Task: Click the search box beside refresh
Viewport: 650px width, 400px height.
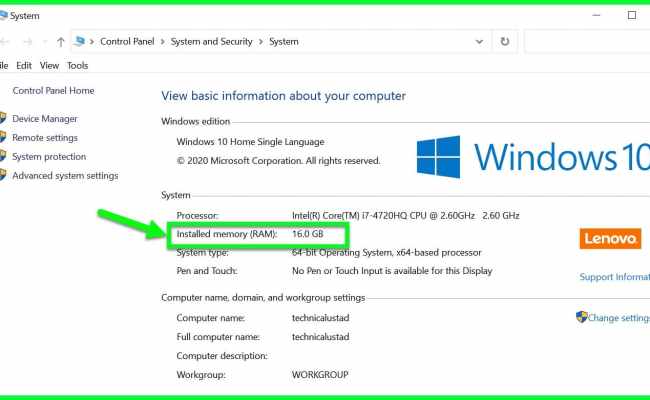Action: 587,41
